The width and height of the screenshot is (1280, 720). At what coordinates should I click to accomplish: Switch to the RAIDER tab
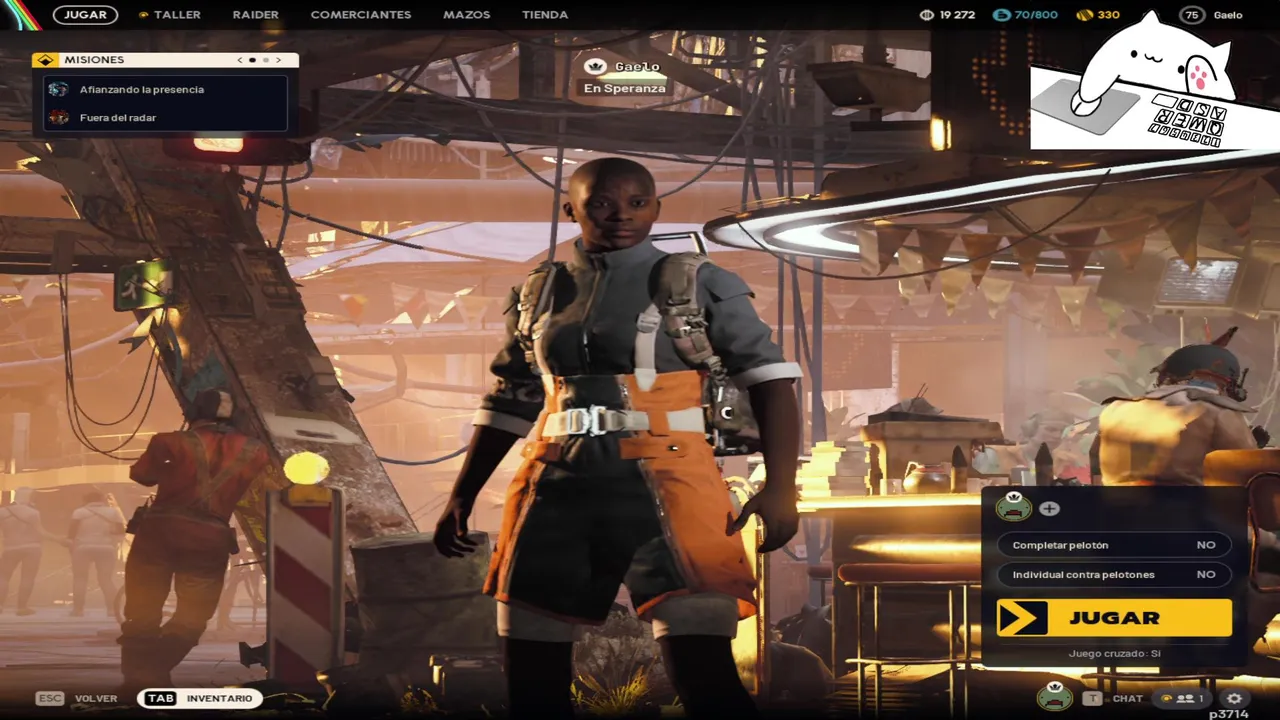pos(255,15)
